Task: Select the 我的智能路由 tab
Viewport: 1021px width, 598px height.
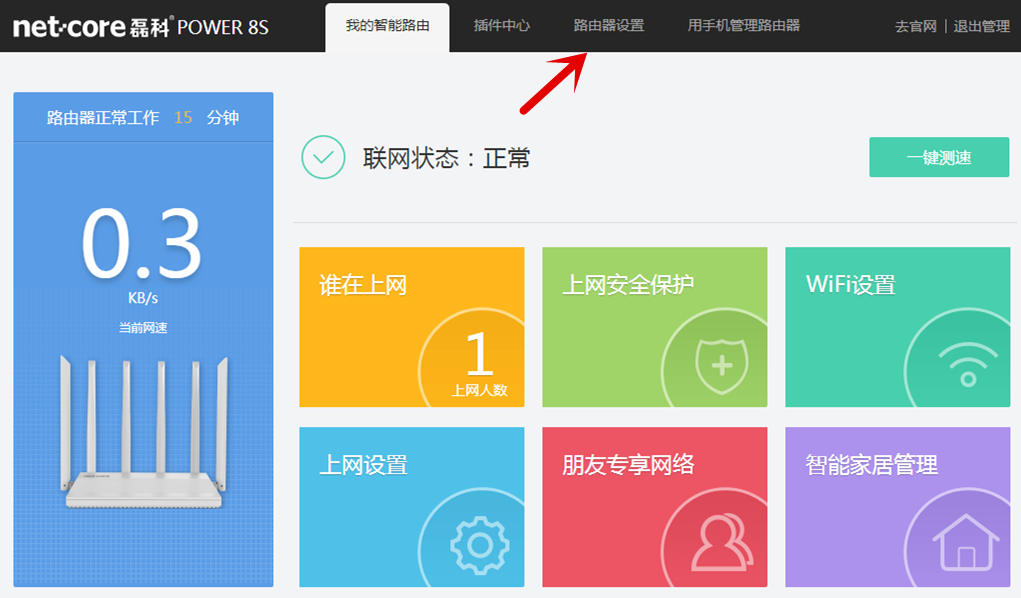Action: 387,25
